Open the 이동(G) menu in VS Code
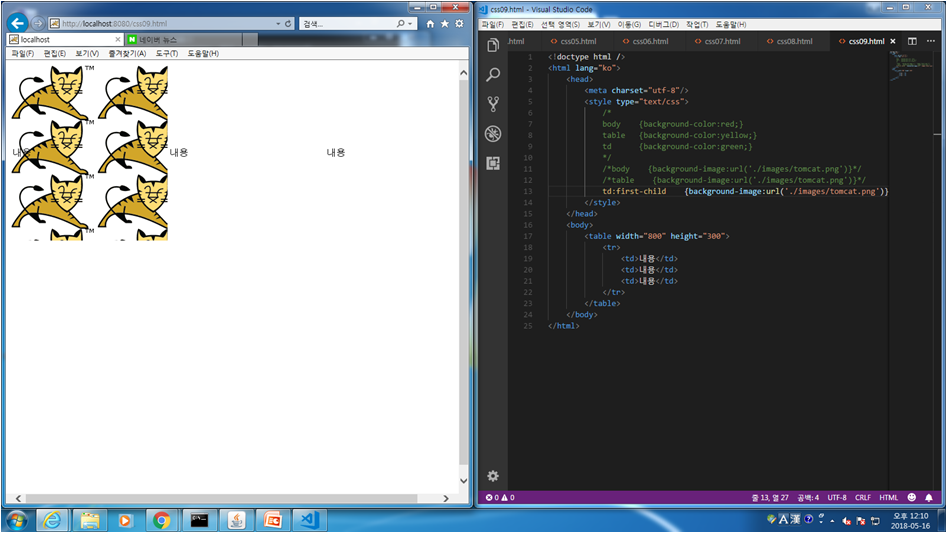The width and height of the screenshot is (947, 533). [629, 25]
